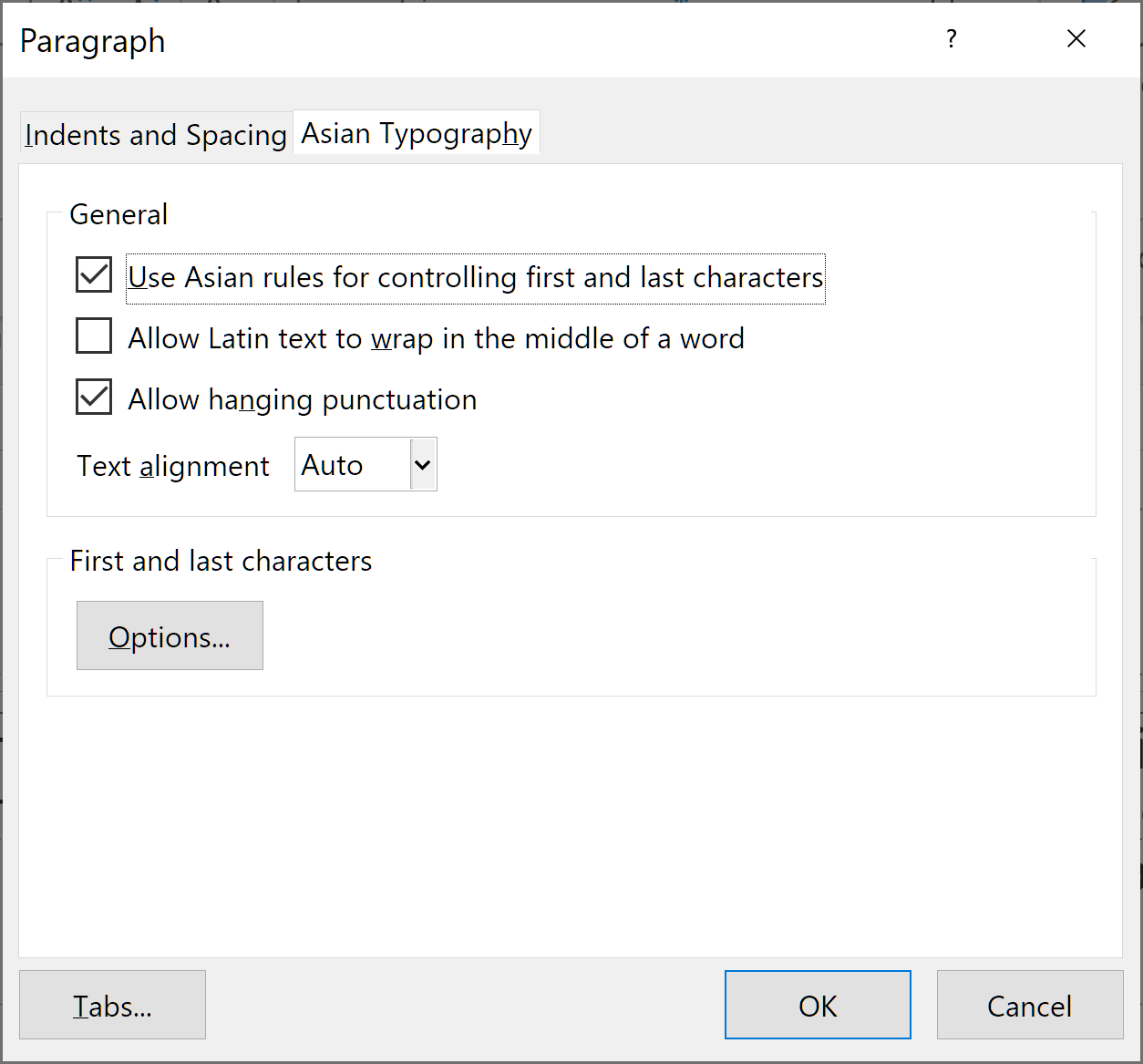Open the Tabs dialog
Viewport: 1143px width, 1064px height.
coord(112,1005)
